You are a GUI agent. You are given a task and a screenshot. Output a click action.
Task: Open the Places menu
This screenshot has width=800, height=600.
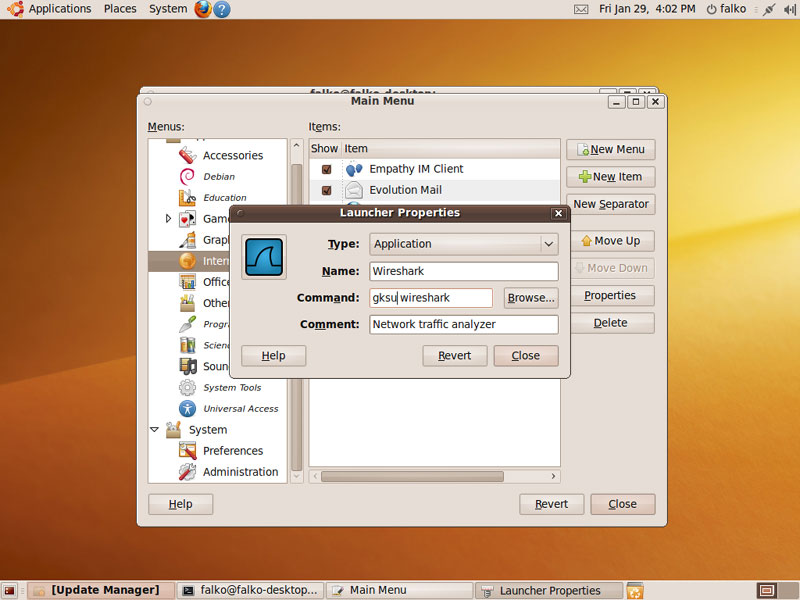click(x=120, y=9)
